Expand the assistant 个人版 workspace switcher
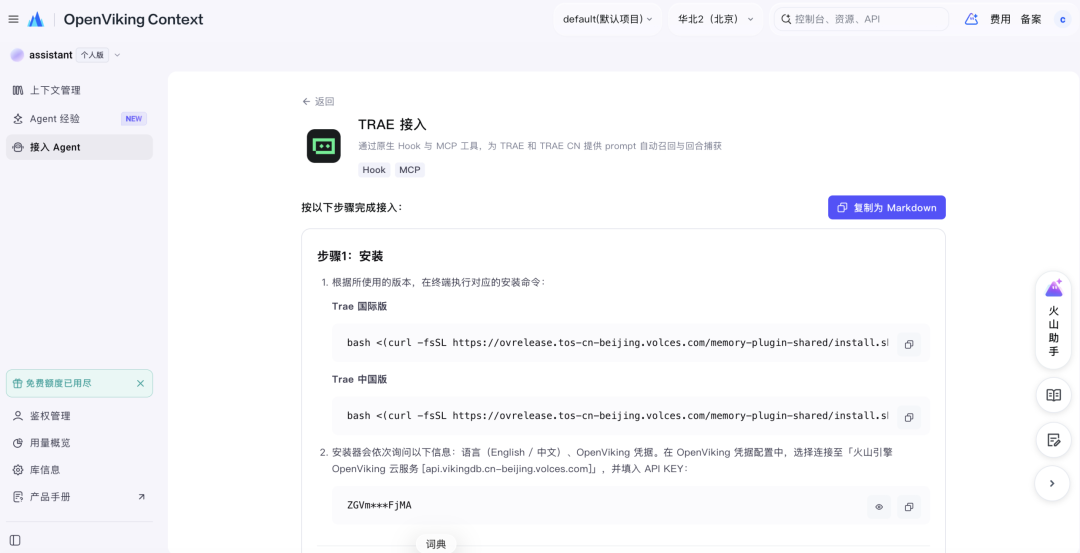Image resolution: width=1080 pixels, height=553 pixels. [x=65, y=55]
